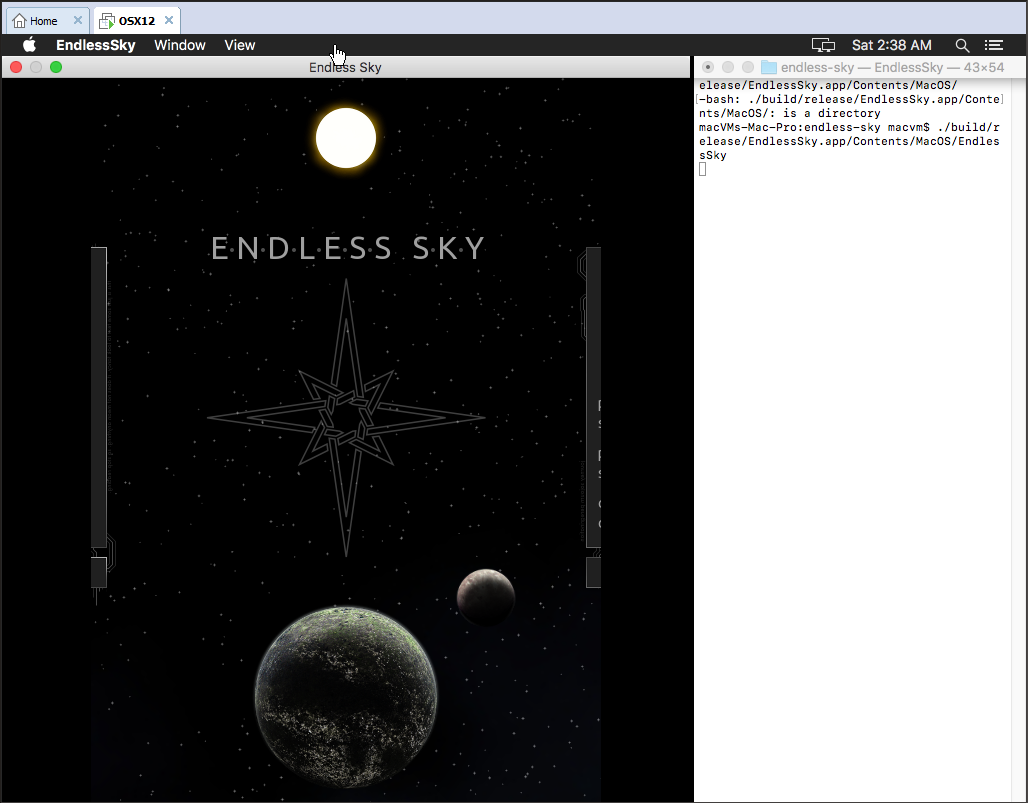Open the EndlessSky application menu

(x=96, y=44)
